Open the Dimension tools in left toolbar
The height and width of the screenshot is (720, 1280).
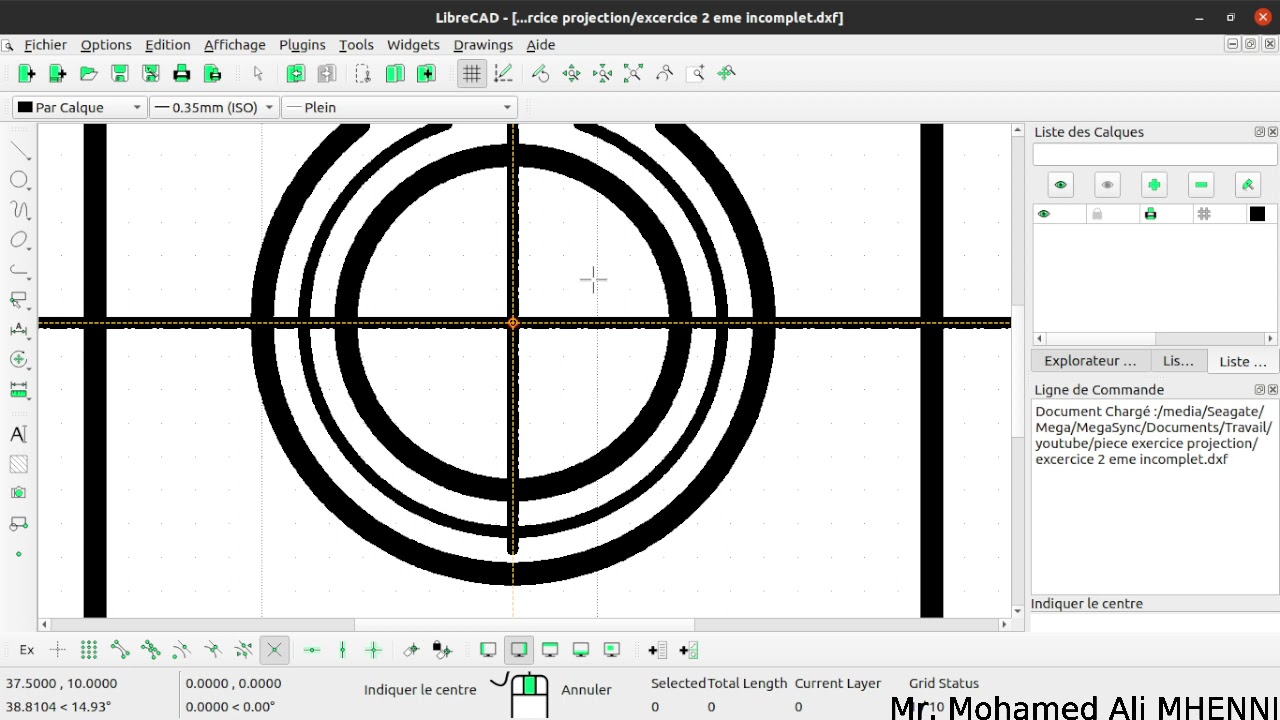pyautogui.click(x=19, y=329)
